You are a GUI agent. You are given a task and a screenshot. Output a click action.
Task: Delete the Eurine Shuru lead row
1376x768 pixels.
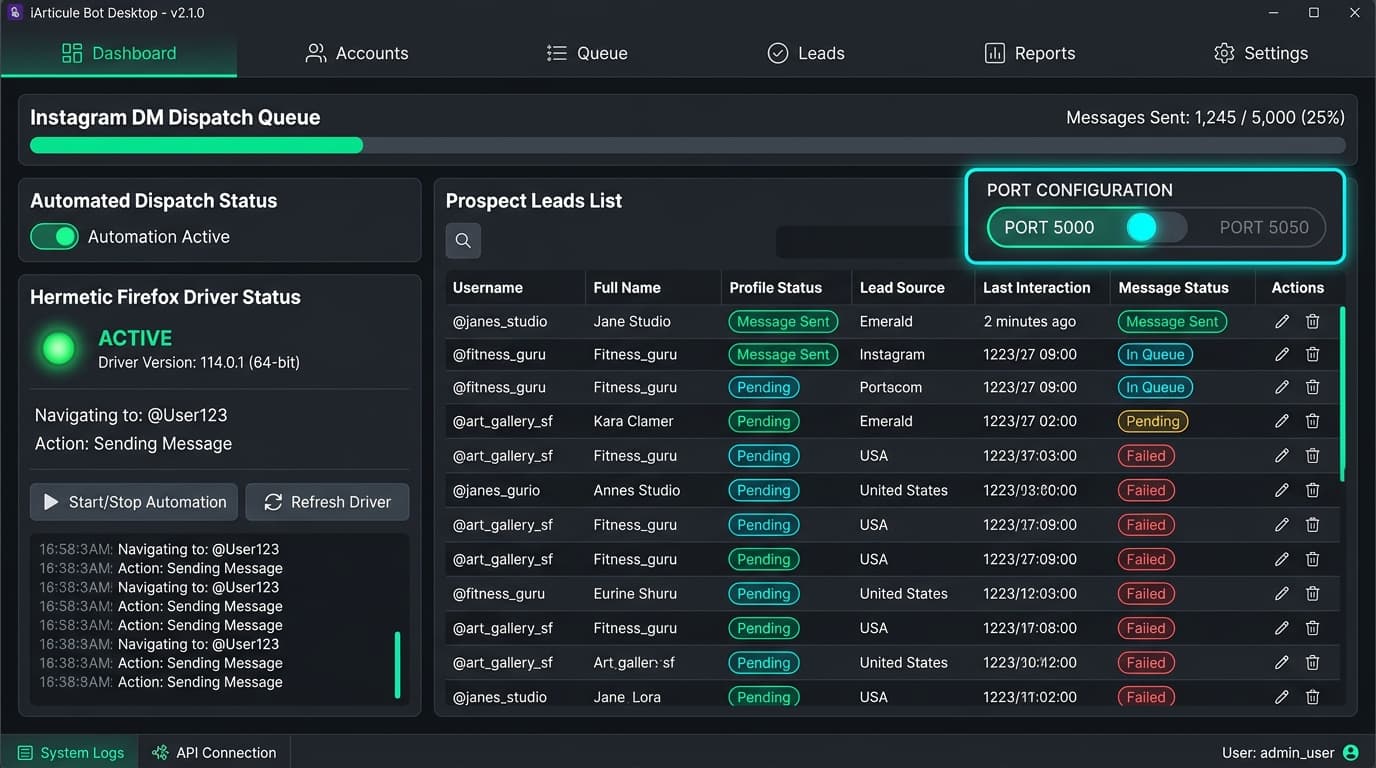tap(1313, 593)
